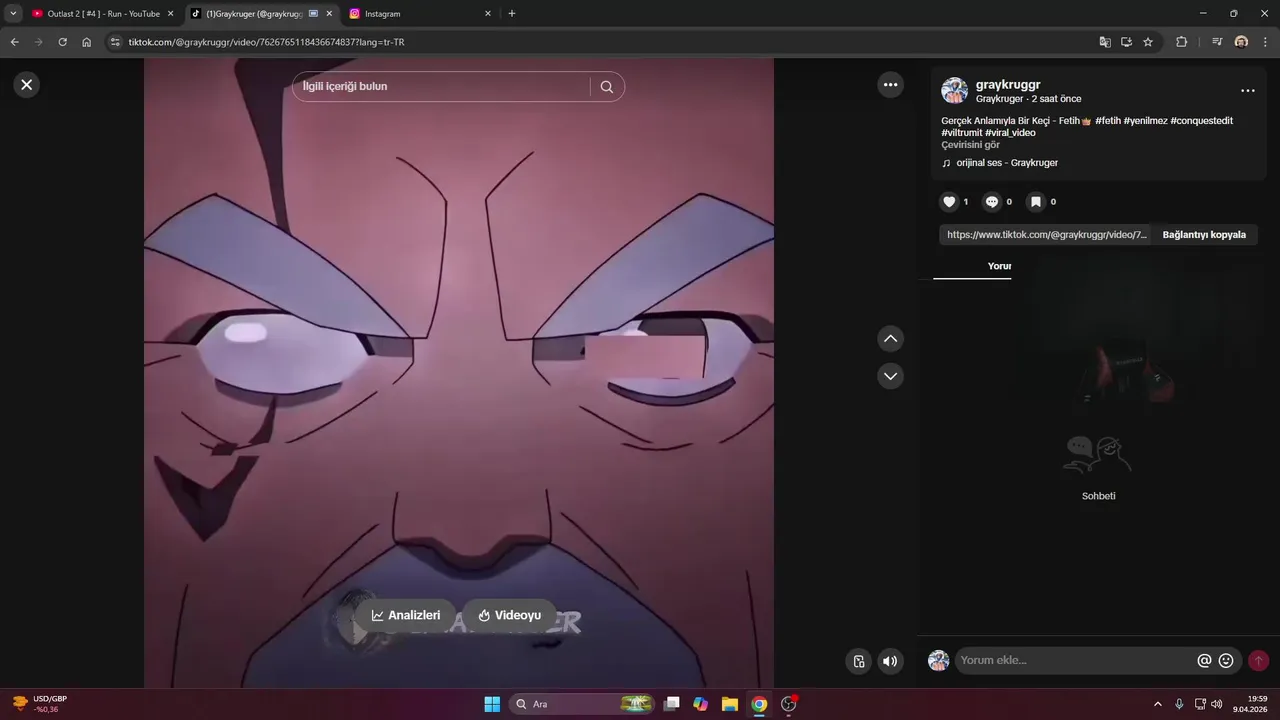Open the volume control in system tray
The image size is (1280, 720).
pyautogui.click(x=1216, y=704)
